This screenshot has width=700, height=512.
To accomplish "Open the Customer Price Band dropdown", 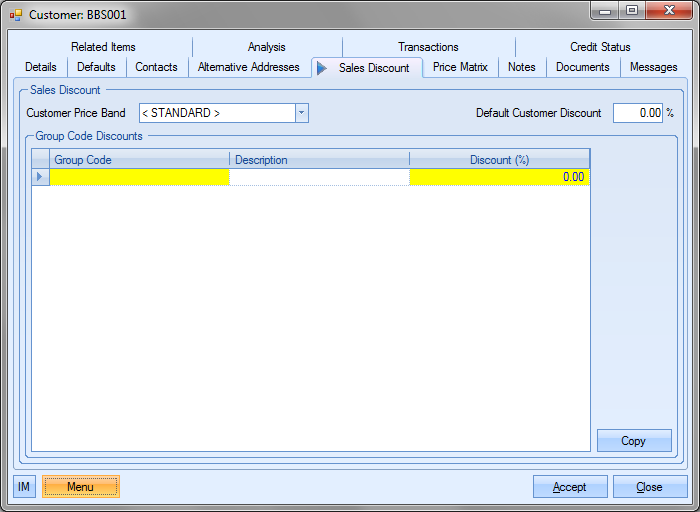I will [x=301, y=113].
